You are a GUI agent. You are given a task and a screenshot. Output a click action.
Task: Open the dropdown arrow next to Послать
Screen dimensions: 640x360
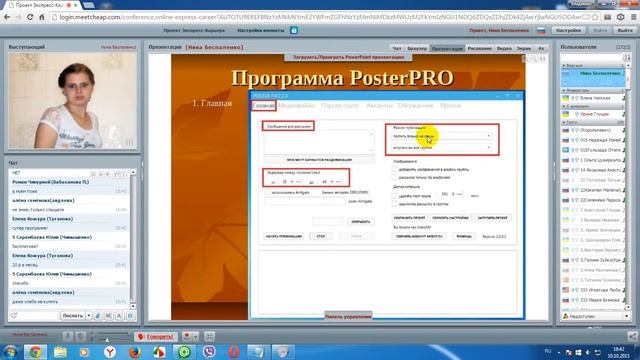[89, 316]
